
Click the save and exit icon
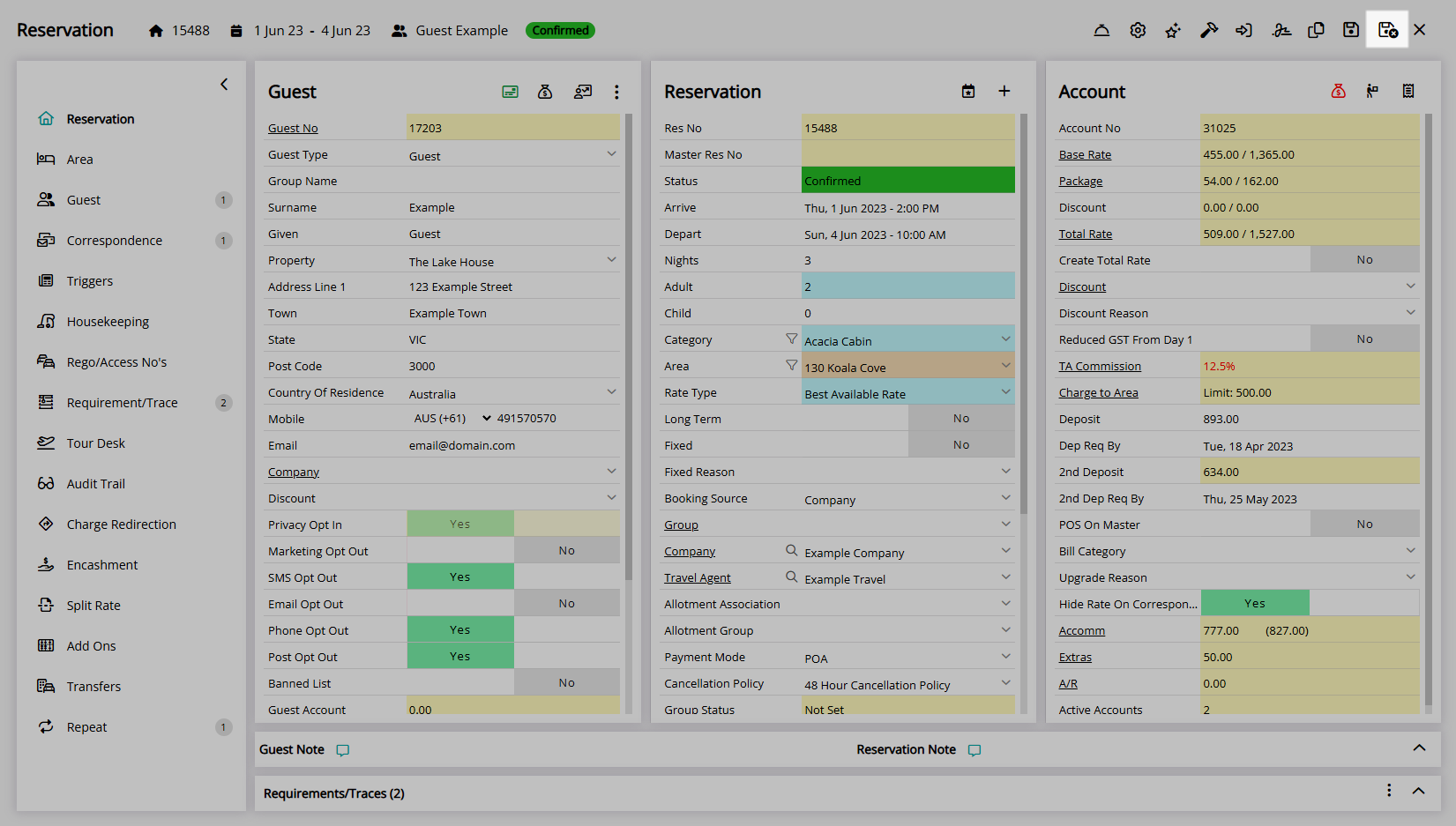pyautogui.click(x=1387, y=31)
